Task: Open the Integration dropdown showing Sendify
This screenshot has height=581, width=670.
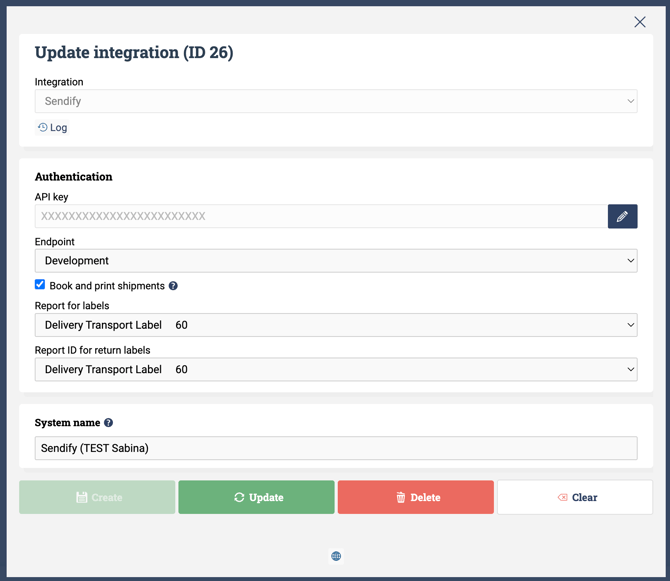Action: coord(336,101)
